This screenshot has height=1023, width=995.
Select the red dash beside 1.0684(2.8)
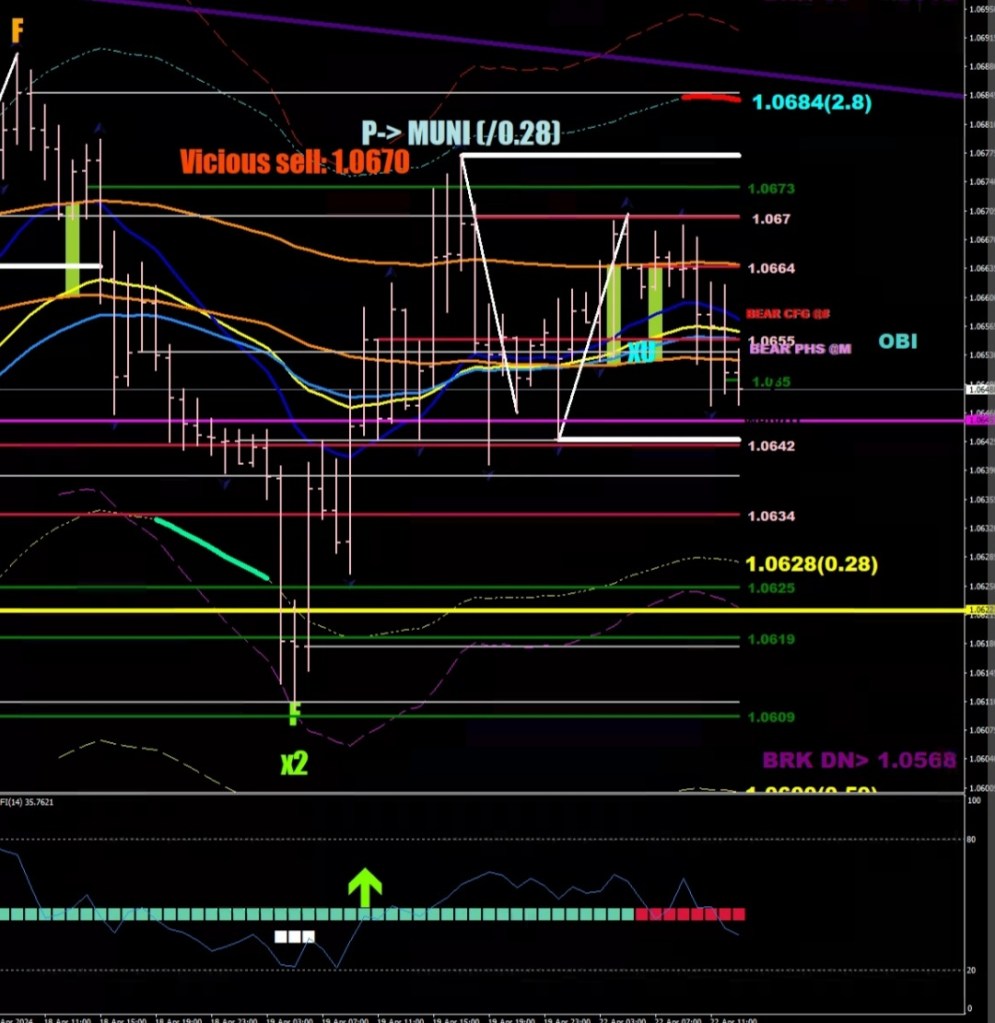tap(710, 98)
